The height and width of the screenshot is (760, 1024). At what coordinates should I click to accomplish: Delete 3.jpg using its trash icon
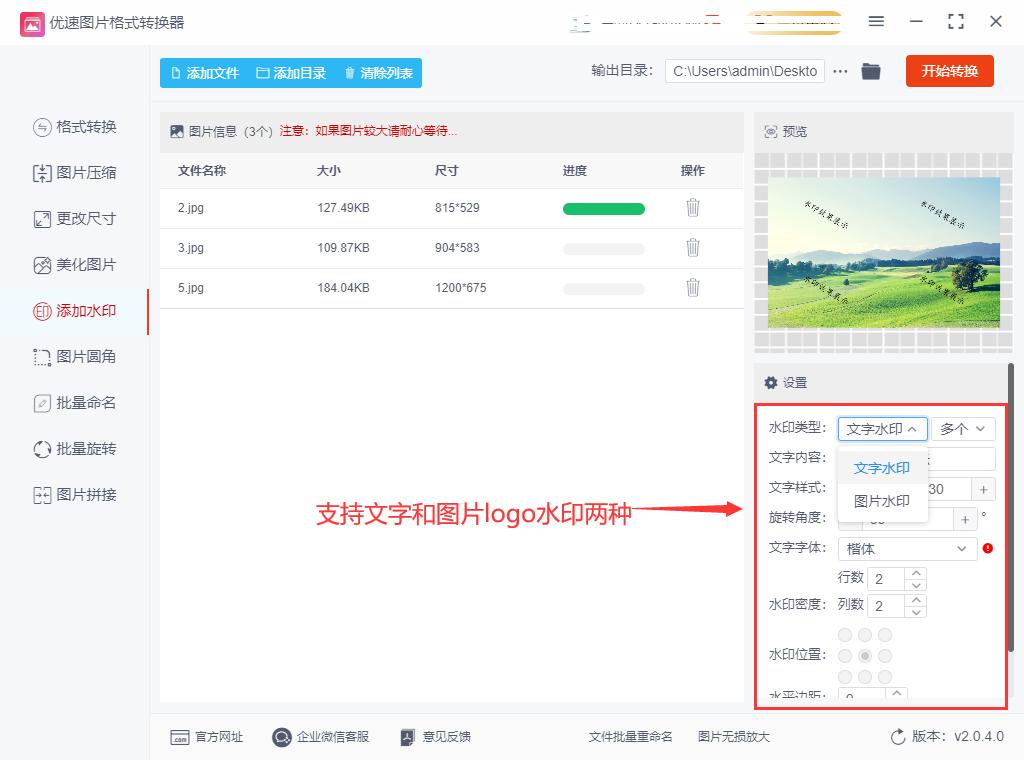693,247
